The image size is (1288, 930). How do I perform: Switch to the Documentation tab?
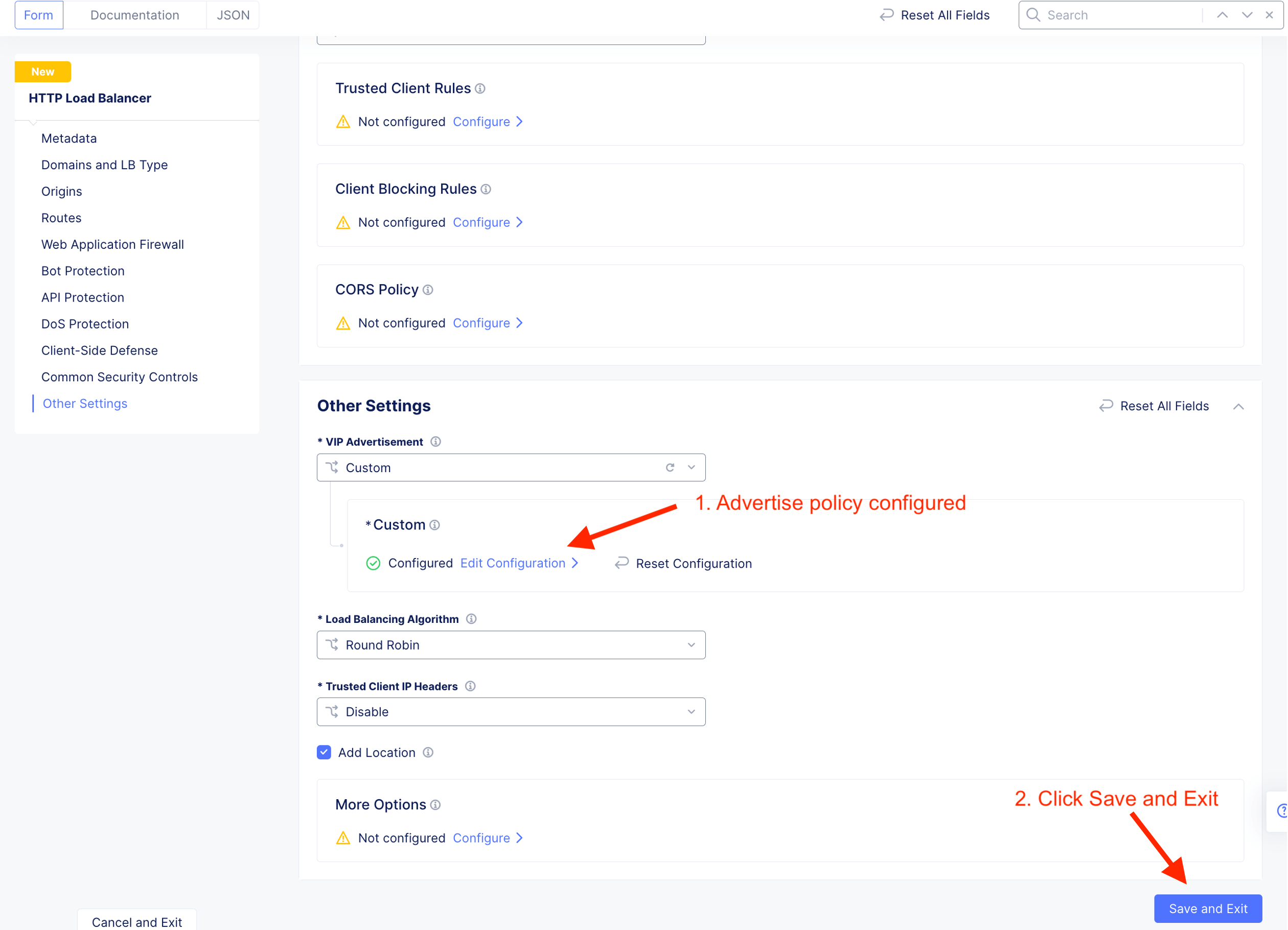(x=134, y=15)
